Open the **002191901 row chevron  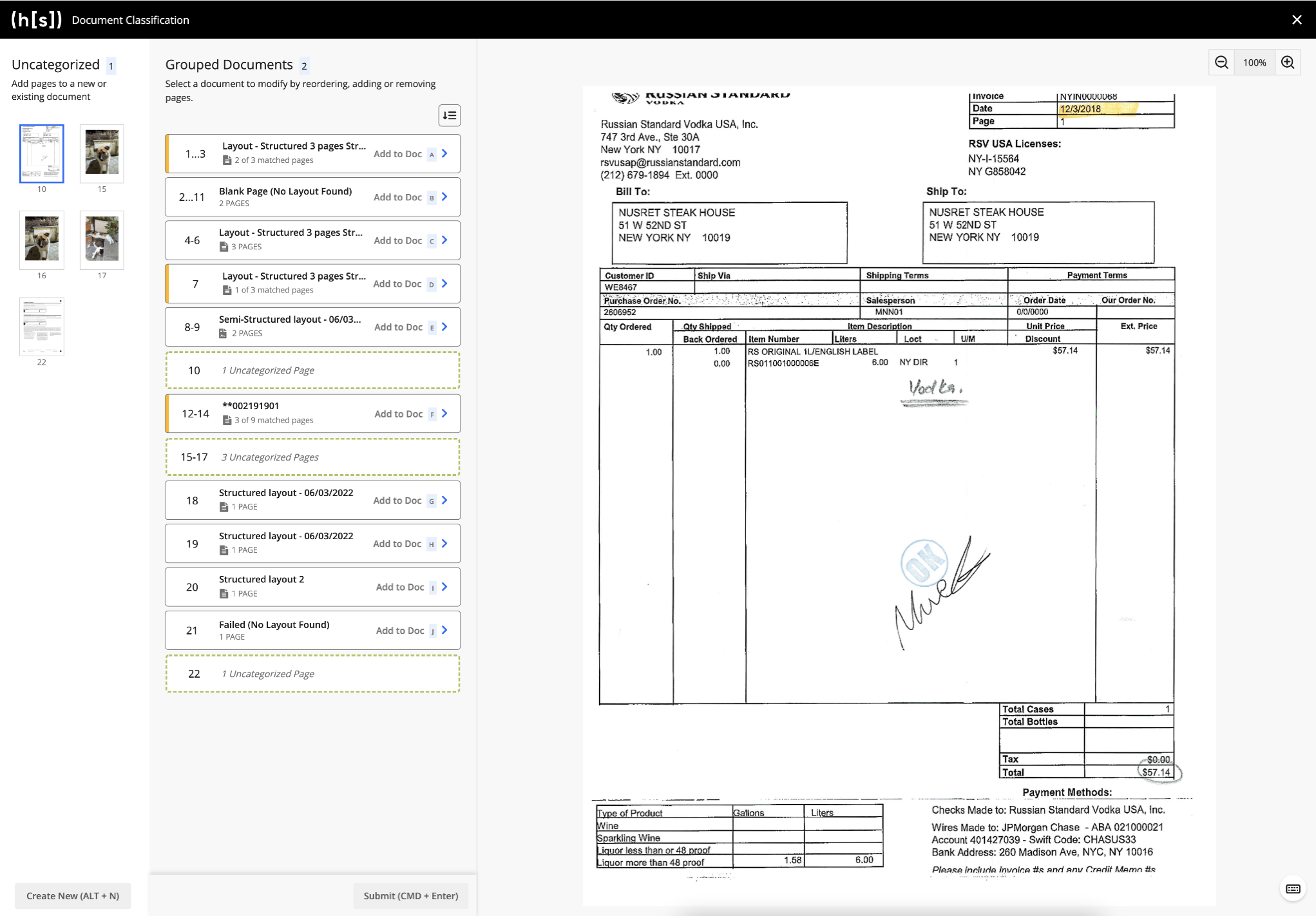click(444, 414)
